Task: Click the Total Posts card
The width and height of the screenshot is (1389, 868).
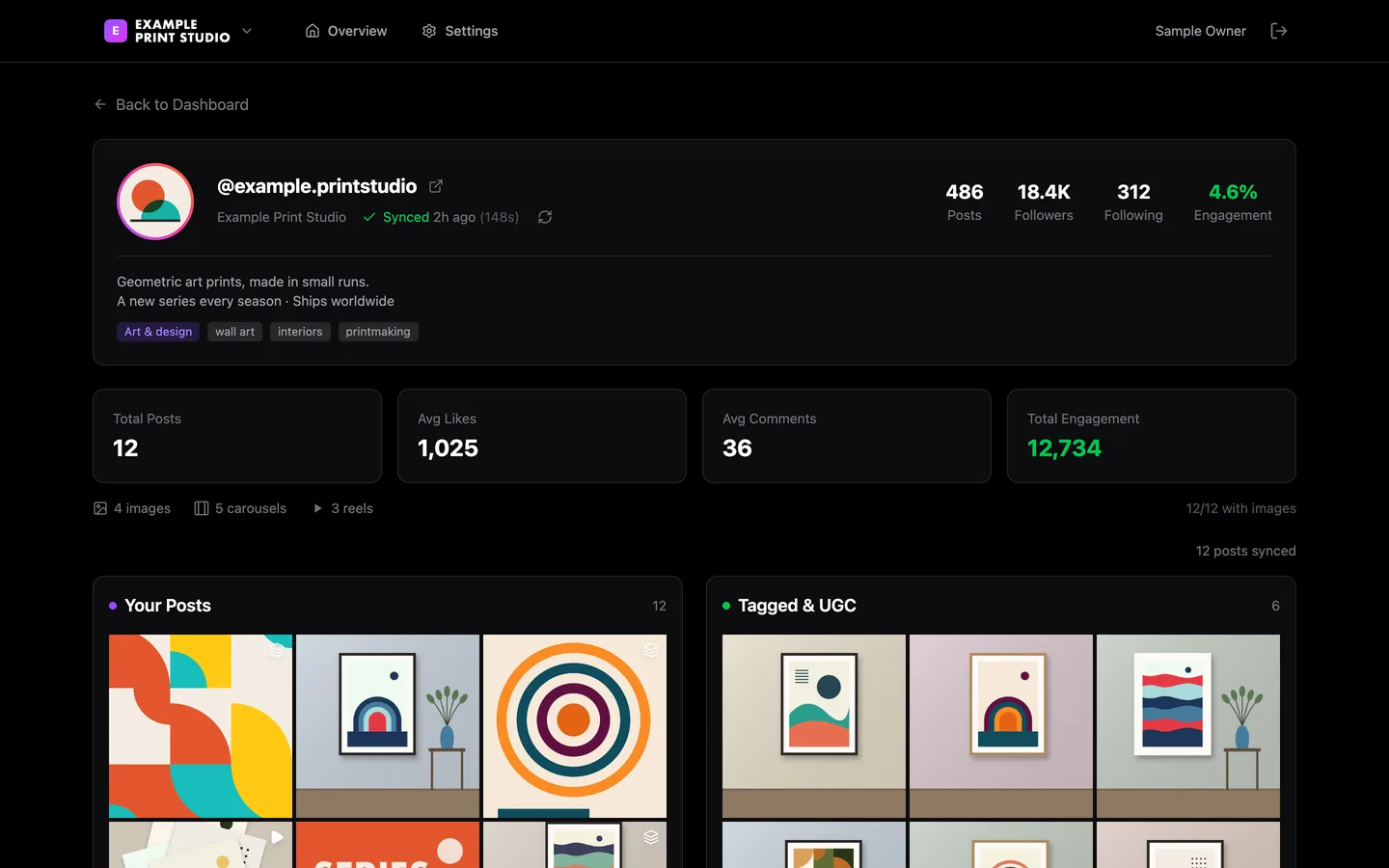Action: pos(237,436)
